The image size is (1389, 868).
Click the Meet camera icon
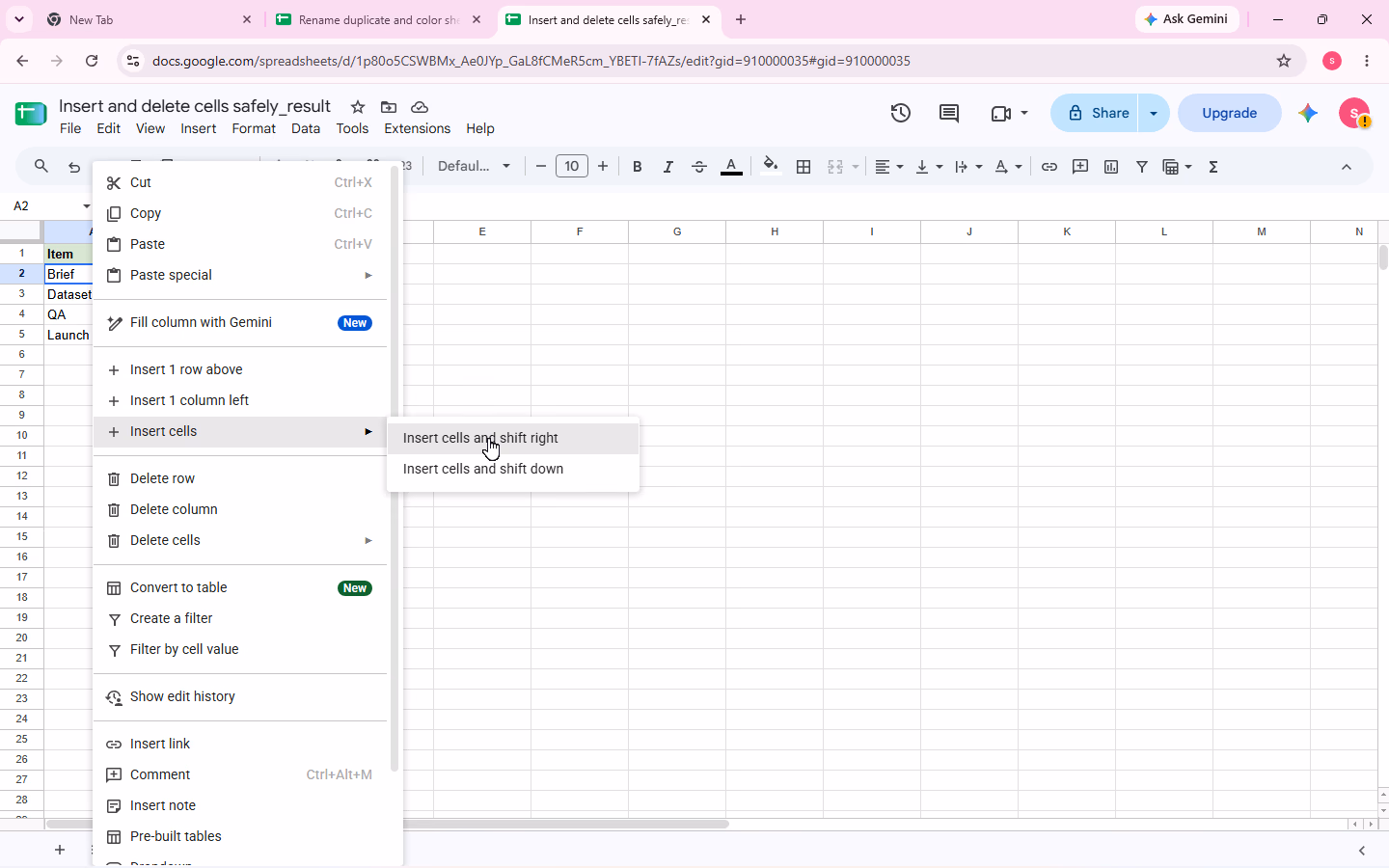click(1000, 113)
